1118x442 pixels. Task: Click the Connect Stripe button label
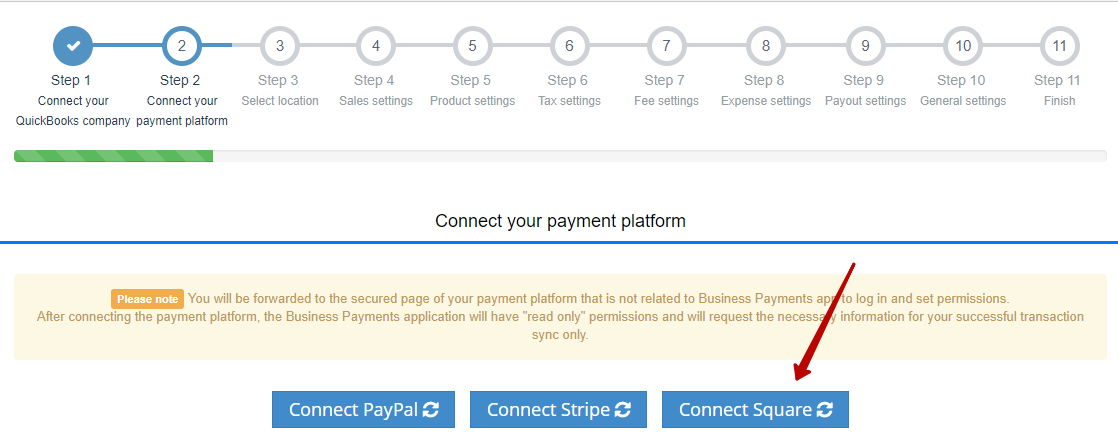coord(548,410)
